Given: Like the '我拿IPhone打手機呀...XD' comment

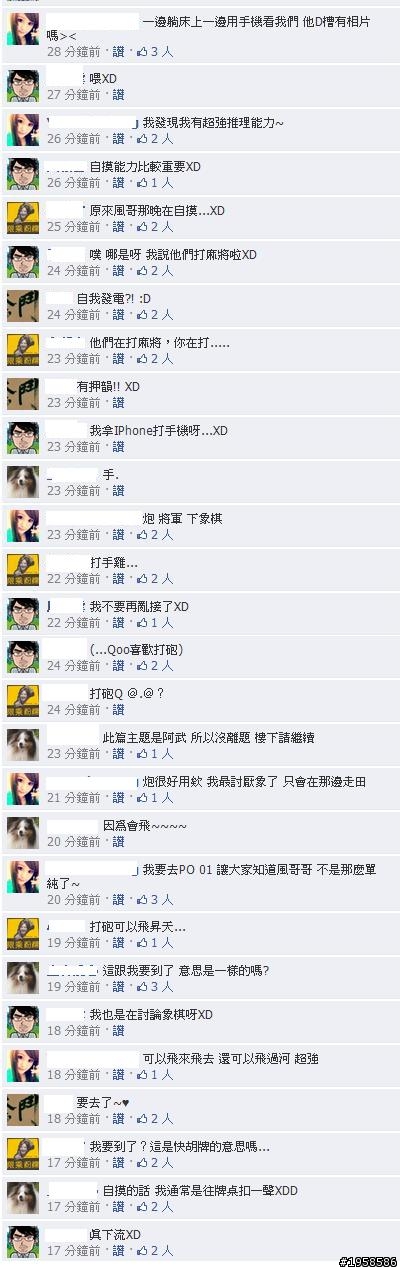Looking at the screenshot, I should tap(118, 446).
